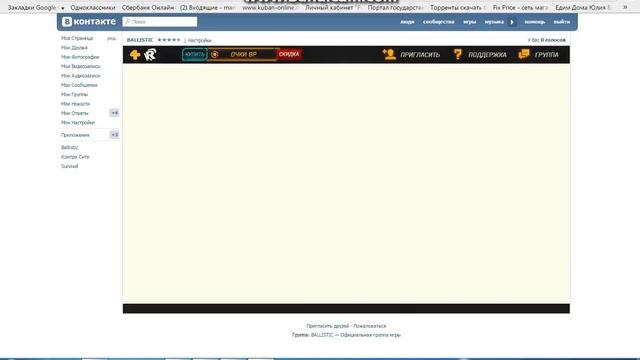Viewport: 640px width, 360px height.
Task: Open the Fix Price bookmark
Action: coord(521,8)
